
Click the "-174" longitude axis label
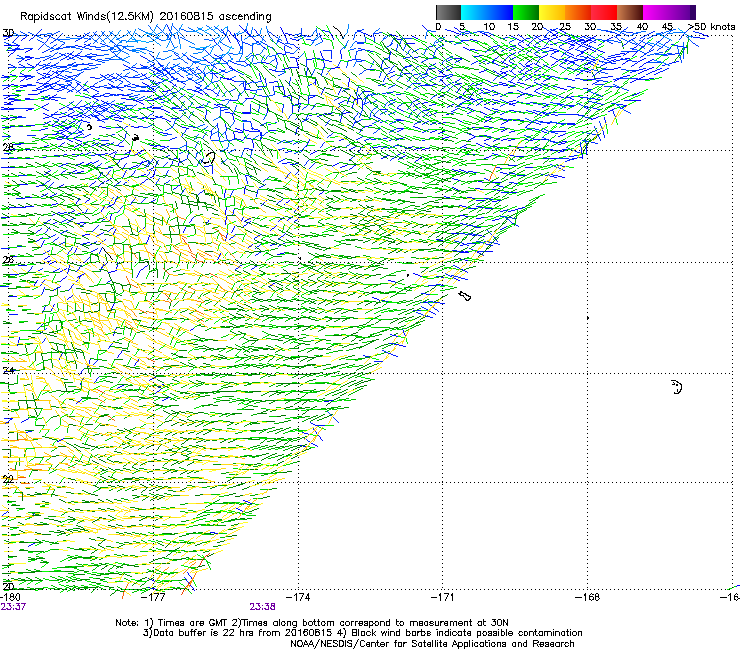pos(298,597)
